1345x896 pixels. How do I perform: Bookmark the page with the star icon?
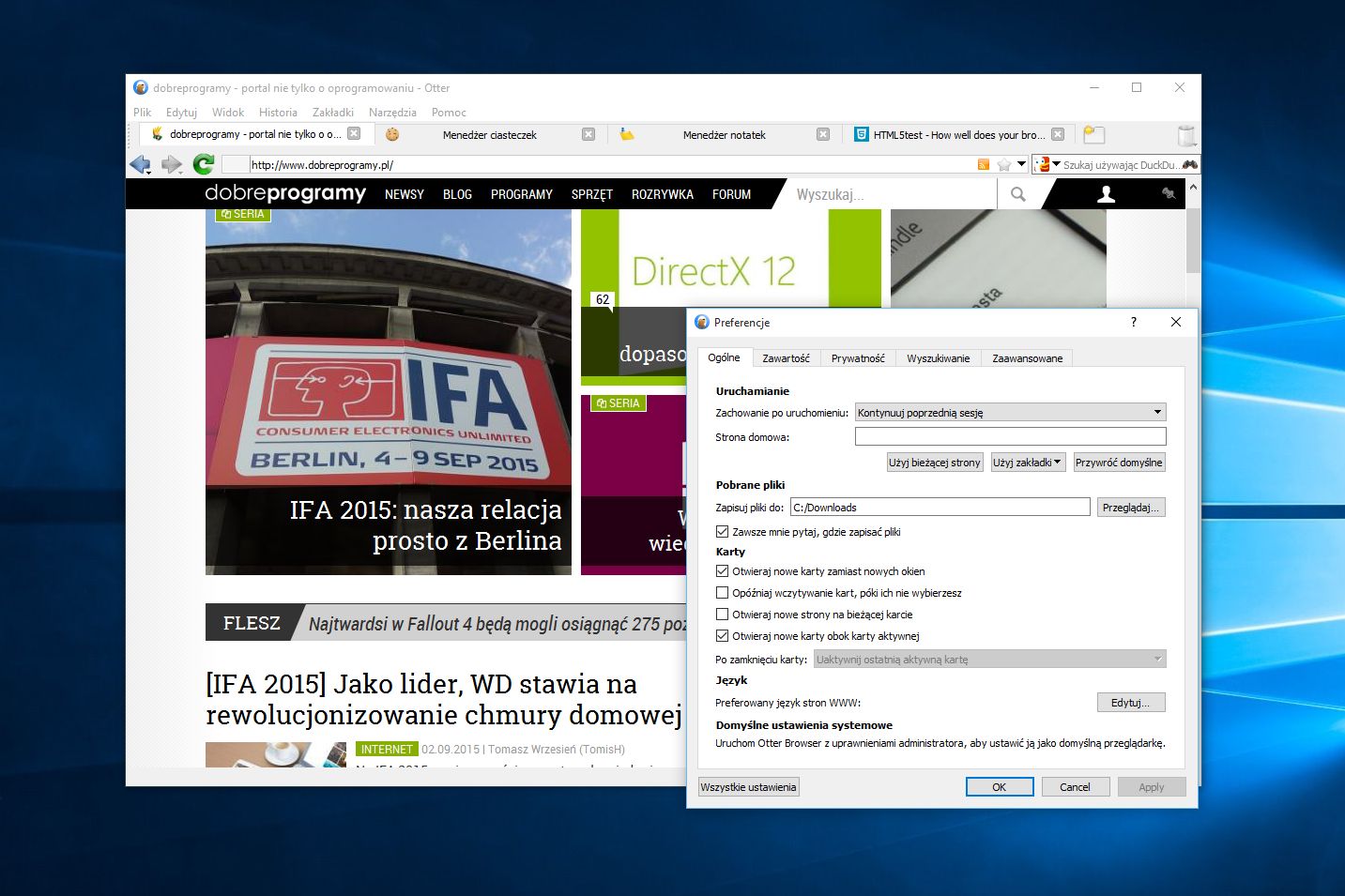tap(1004, 165)
